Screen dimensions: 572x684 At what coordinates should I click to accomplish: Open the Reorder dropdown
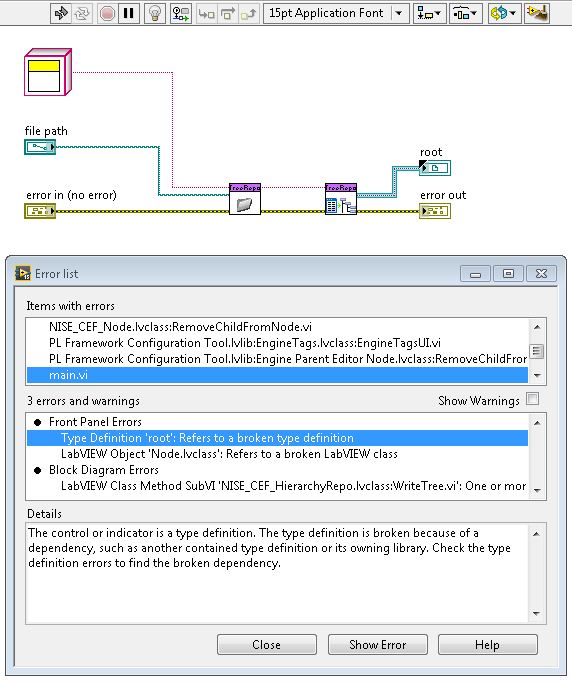pyautogui.click(x=503, y=14)
